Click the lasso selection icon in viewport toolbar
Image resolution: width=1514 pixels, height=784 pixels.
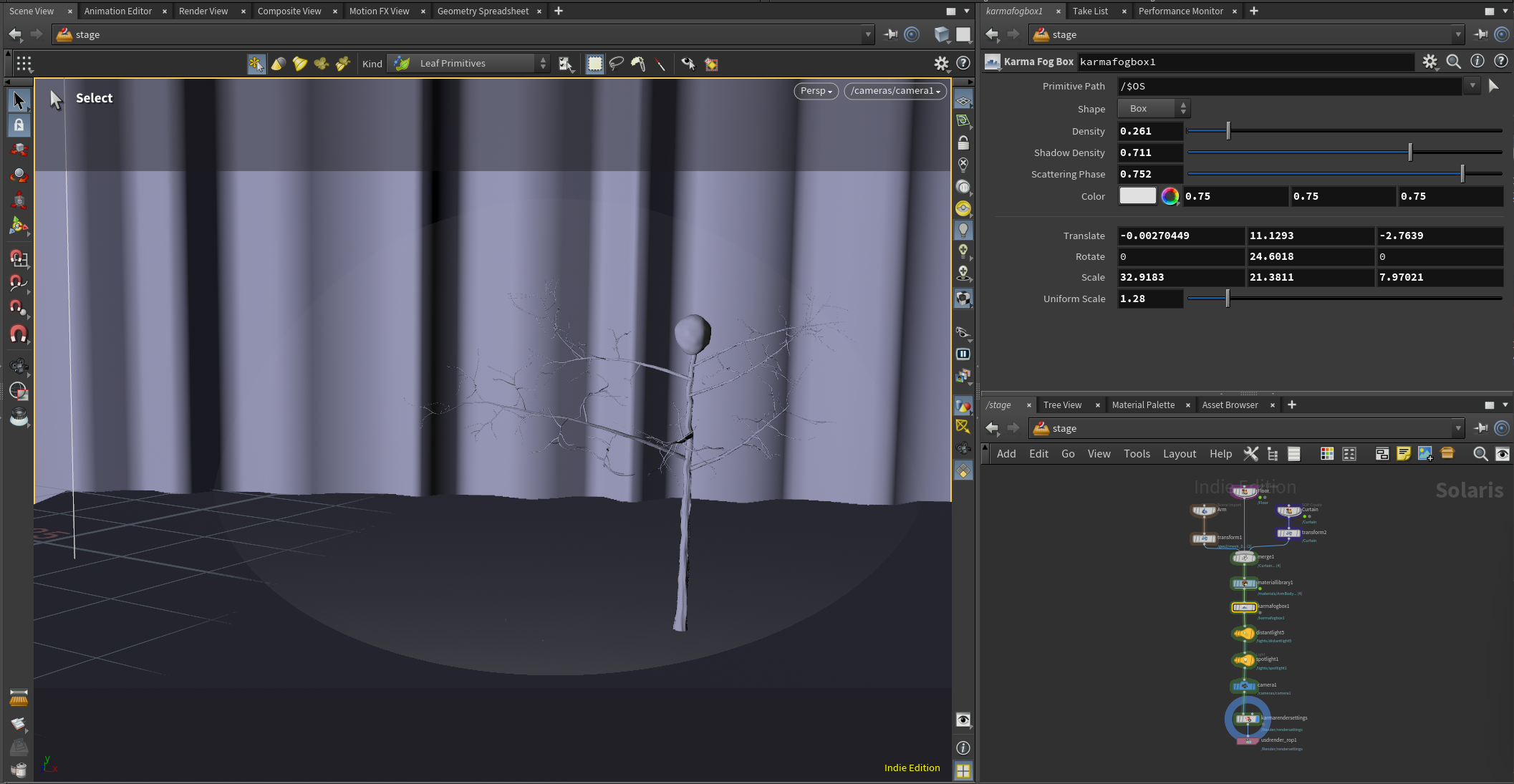pos(616,64)
